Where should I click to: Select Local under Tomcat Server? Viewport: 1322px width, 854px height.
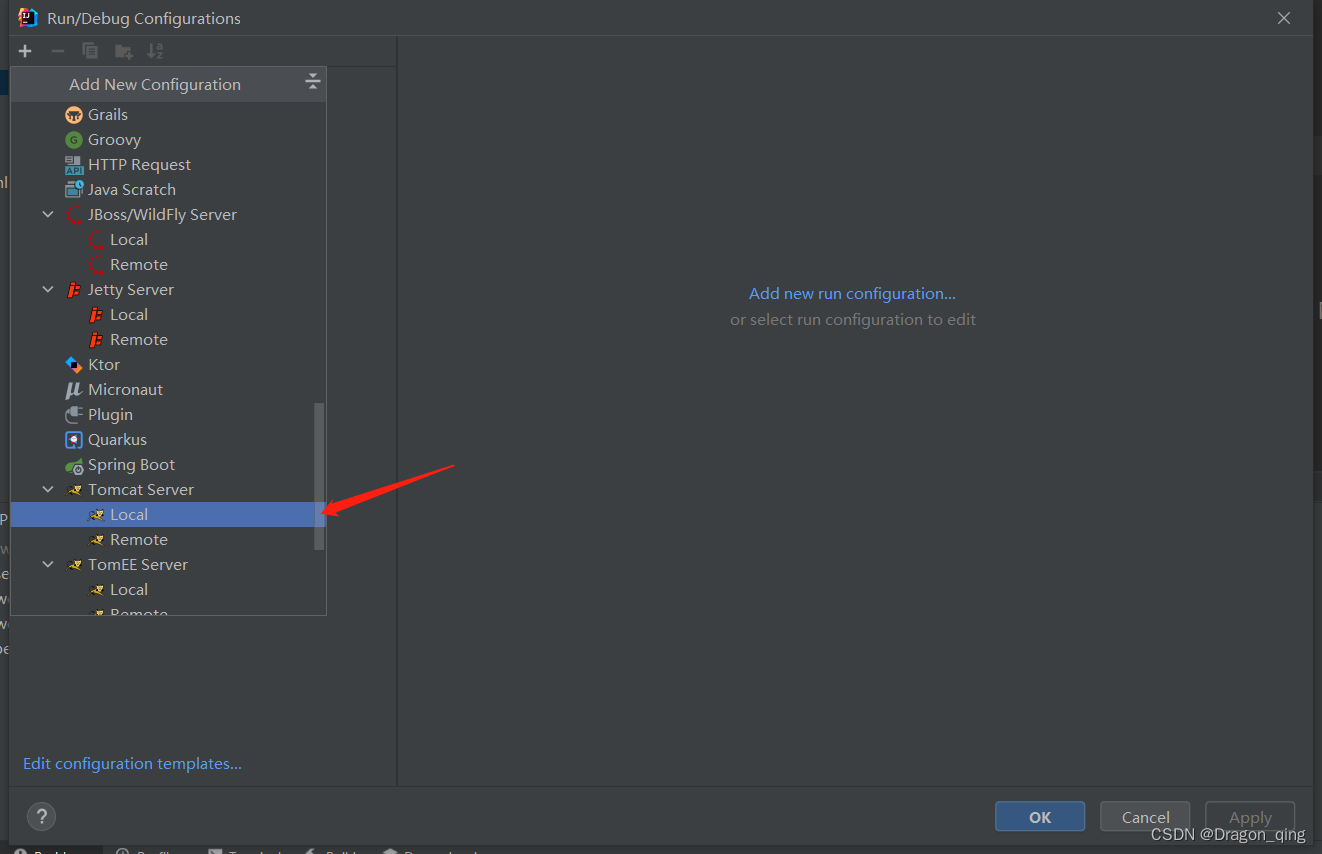[129, 515]
